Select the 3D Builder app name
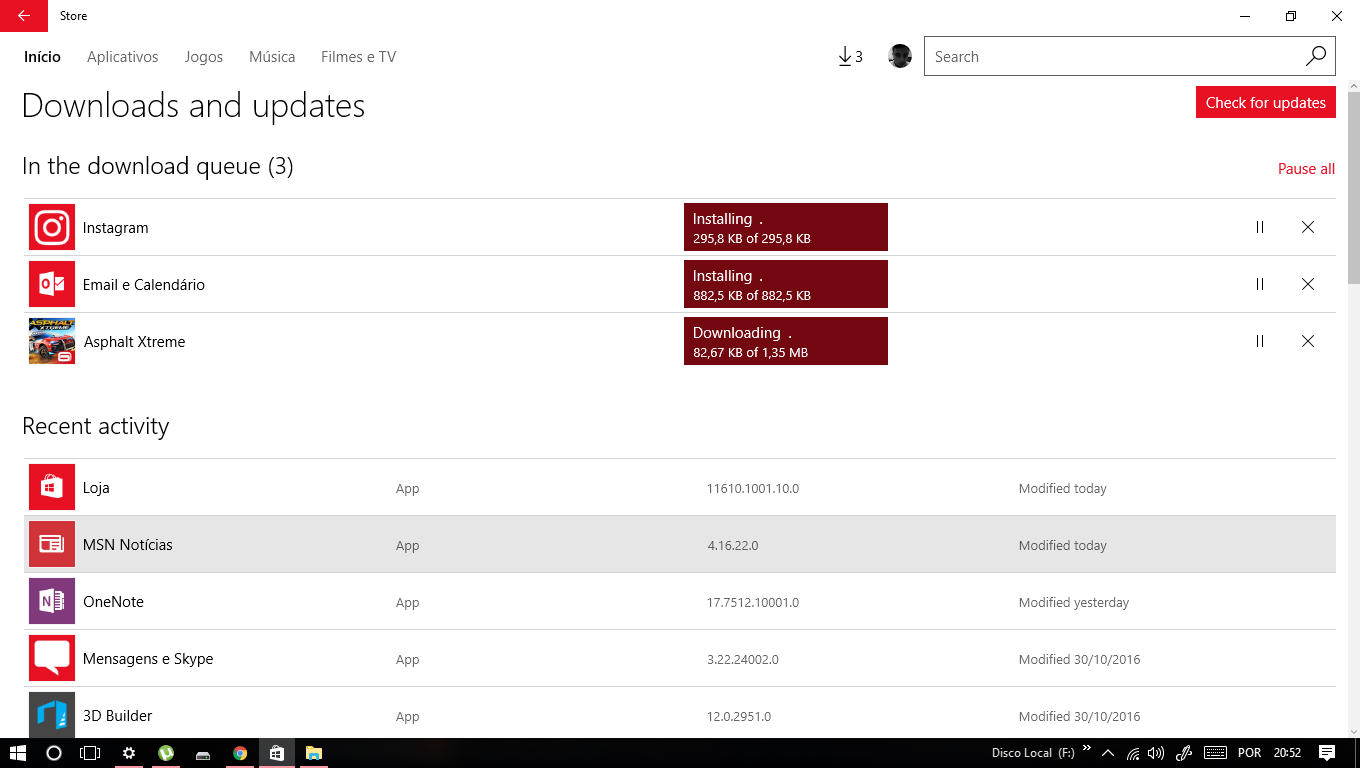This screenshot has width=1360, height=768. 118,716
